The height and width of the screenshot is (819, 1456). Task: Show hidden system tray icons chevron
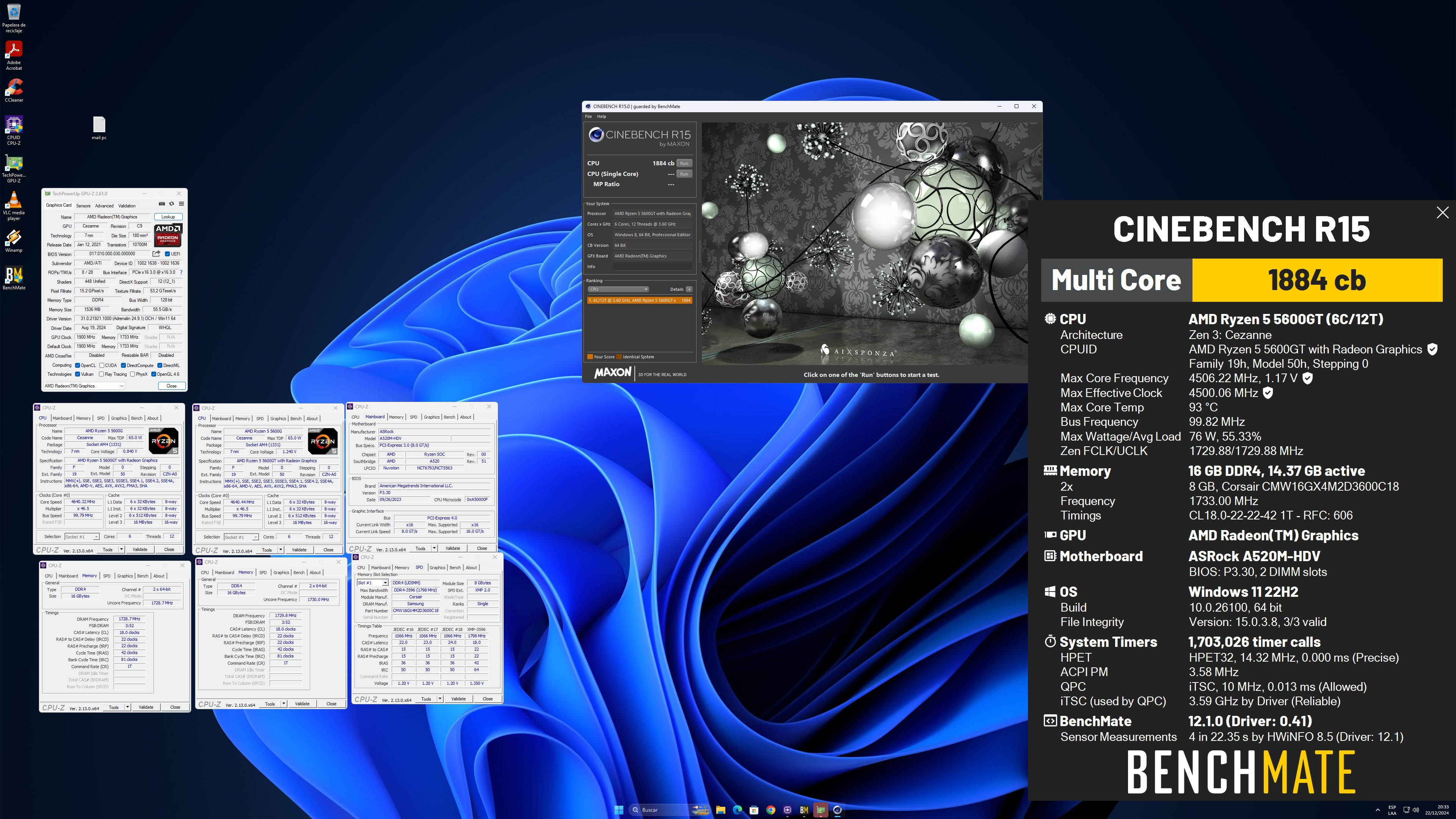(x=1378, y=810)
